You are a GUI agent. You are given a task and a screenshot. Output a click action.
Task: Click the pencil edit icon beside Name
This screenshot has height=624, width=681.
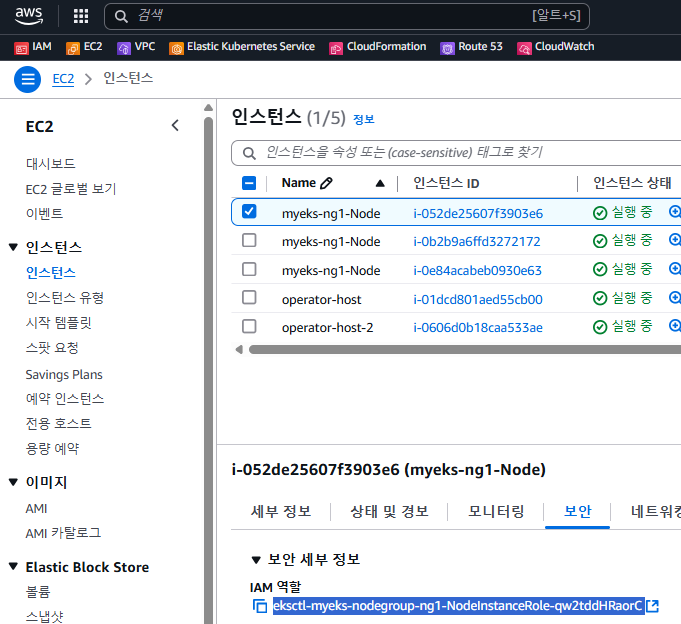pyautogui.click(x=326, y=183)
